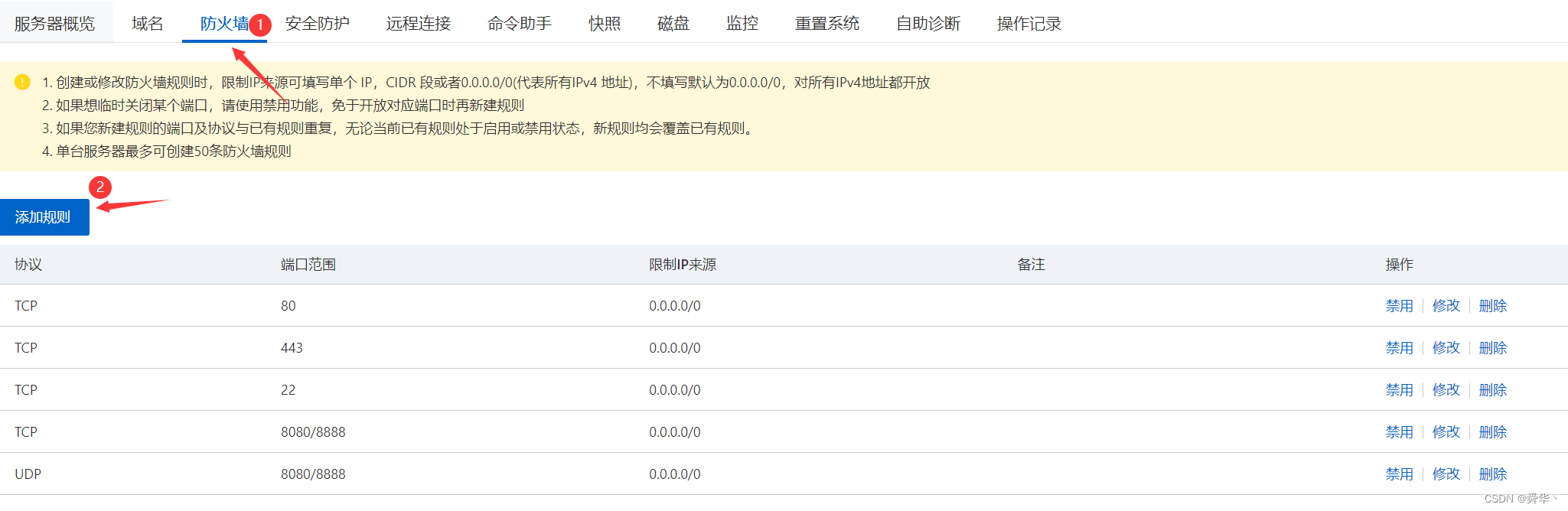1568x511 pixels.
Task: Click the 限制IP来源 column header
Action: pos(683,265)
